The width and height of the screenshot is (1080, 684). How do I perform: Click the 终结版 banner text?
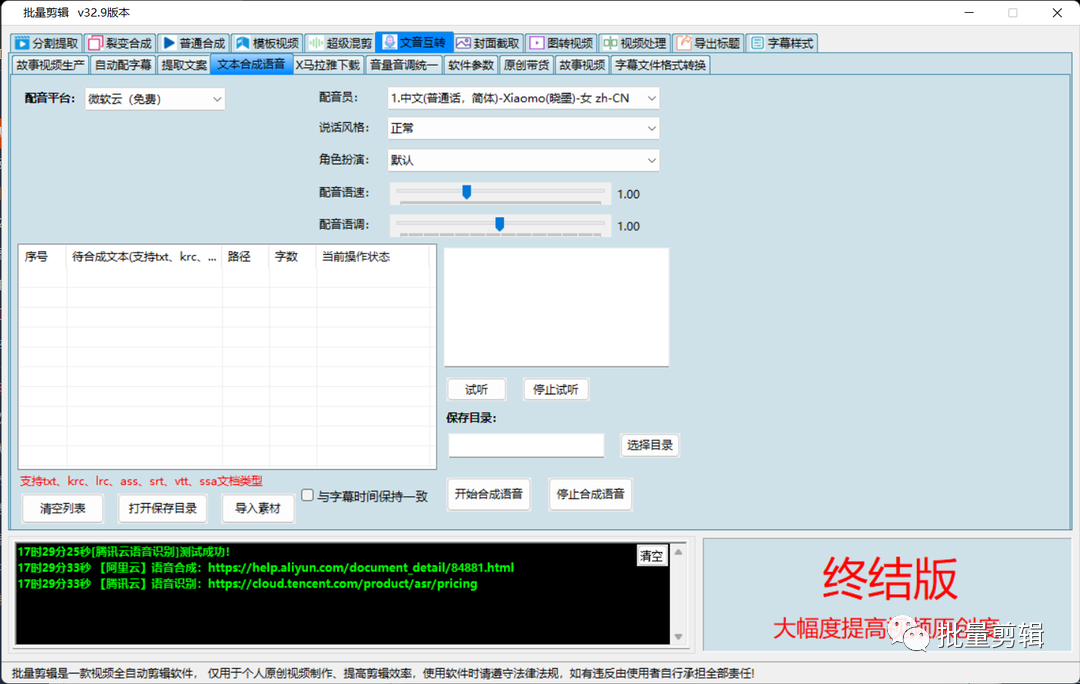tap(890, 579)
